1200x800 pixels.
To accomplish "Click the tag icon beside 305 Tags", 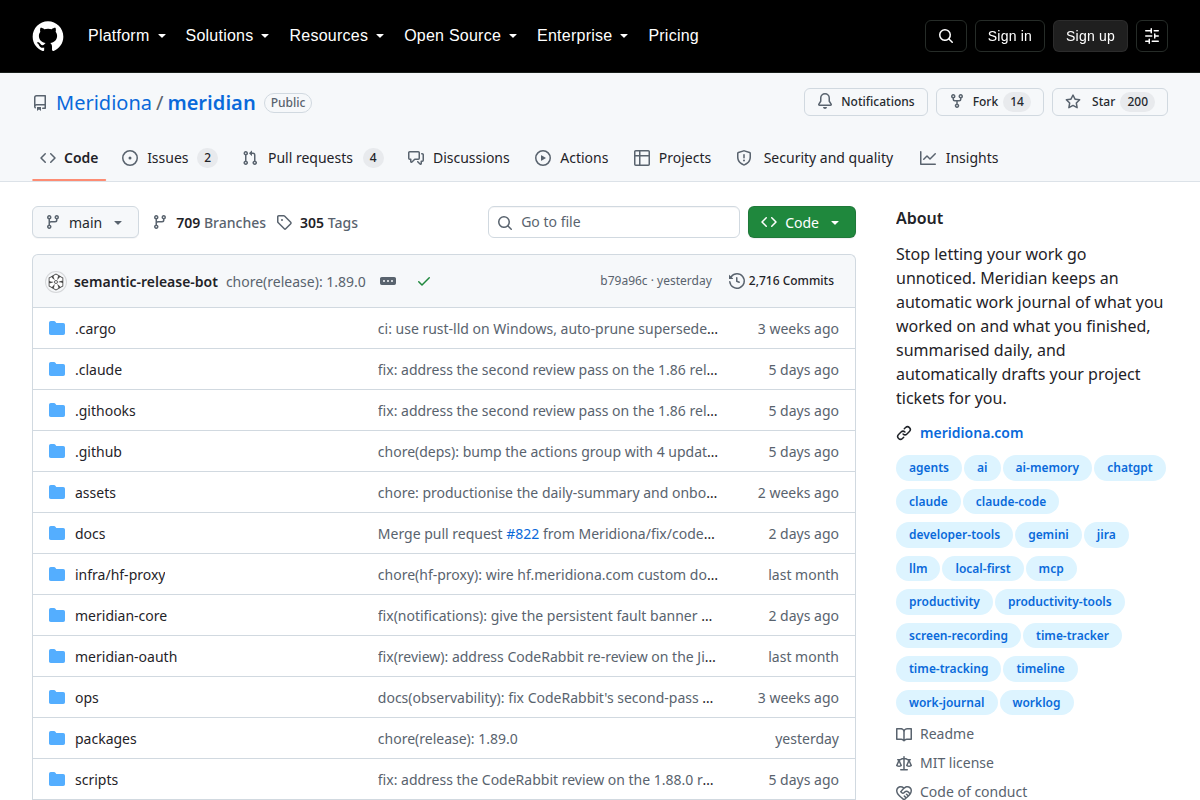I will (x=284, y=223).
